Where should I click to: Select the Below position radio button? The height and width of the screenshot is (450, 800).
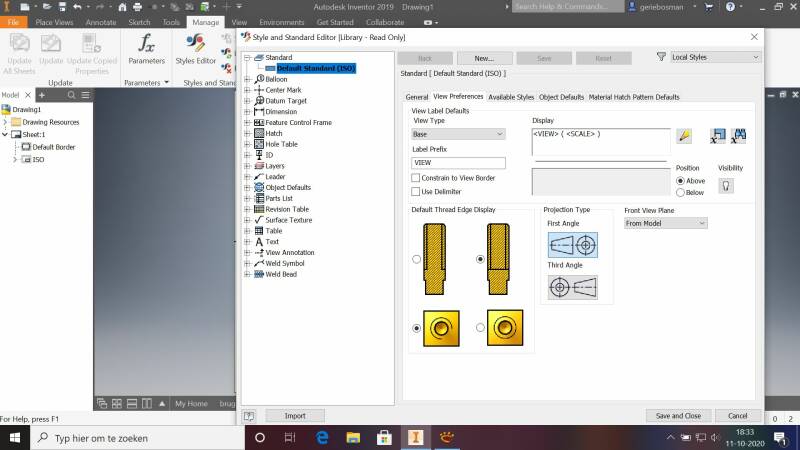(681, 192)
